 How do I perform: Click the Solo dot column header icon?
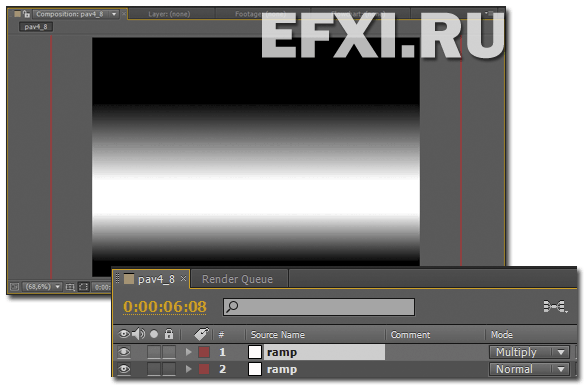pyautogui.click(x=154, y=334)
